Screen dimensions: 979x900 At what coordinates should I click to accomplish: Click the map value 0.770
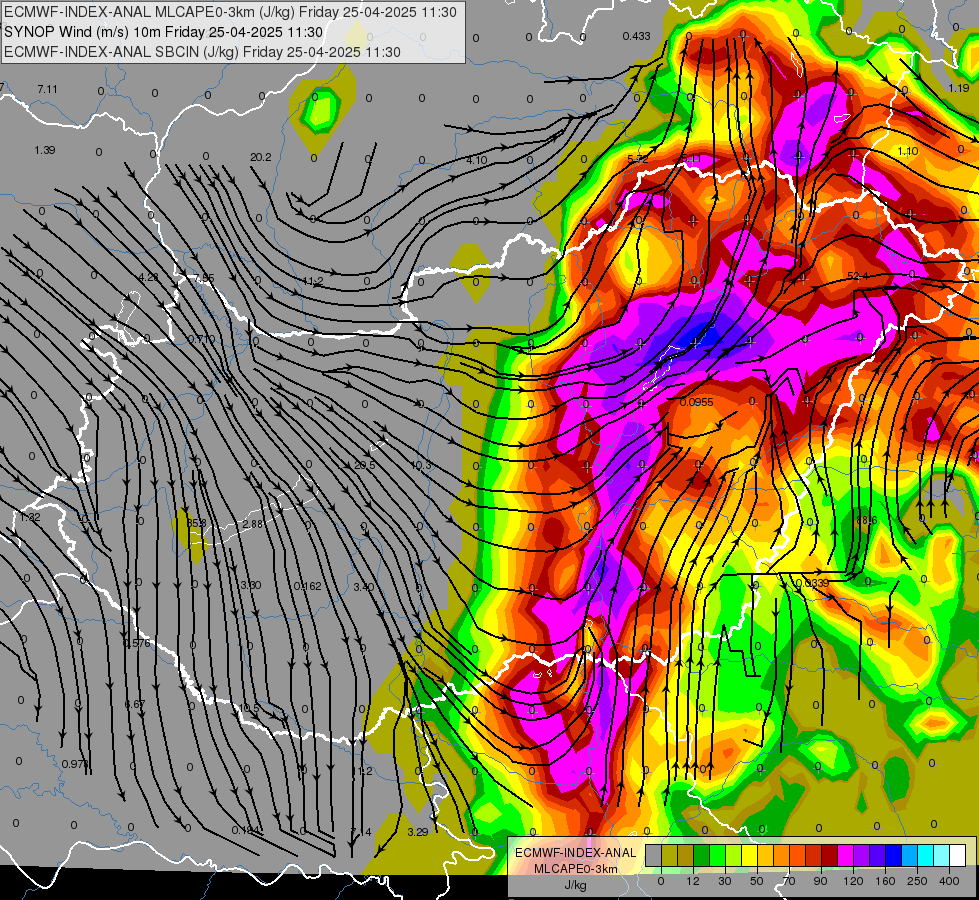tap(202, 339)
